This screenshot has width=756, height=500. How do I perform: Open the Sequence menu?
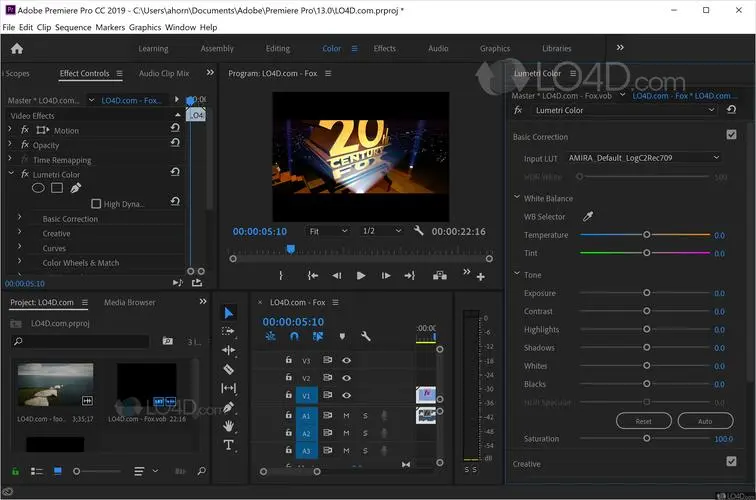[x=73, y=27]
